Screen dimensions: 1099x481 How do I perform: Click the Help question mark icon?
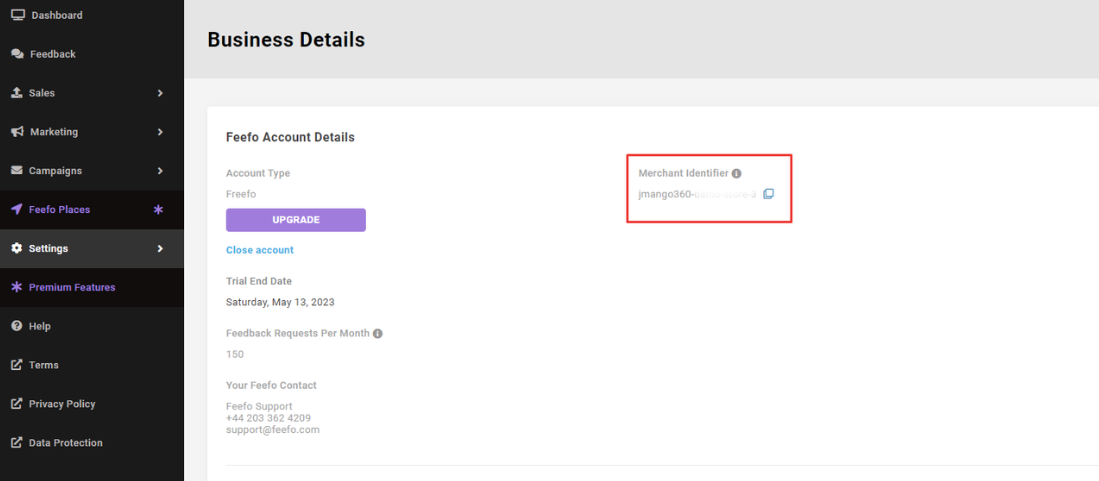17,326
